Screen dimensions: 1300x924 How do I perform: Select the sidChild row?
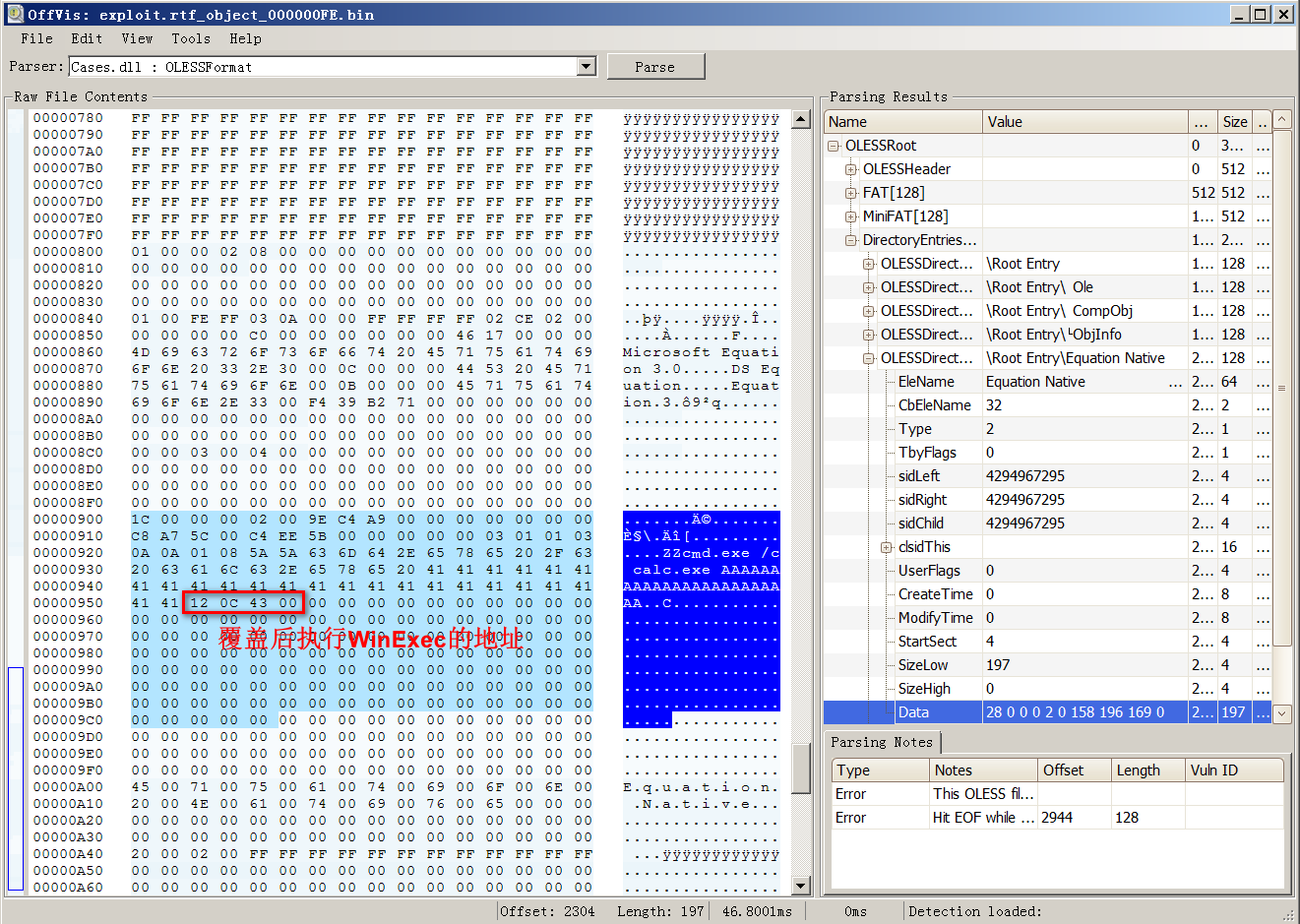point(1047,524)
